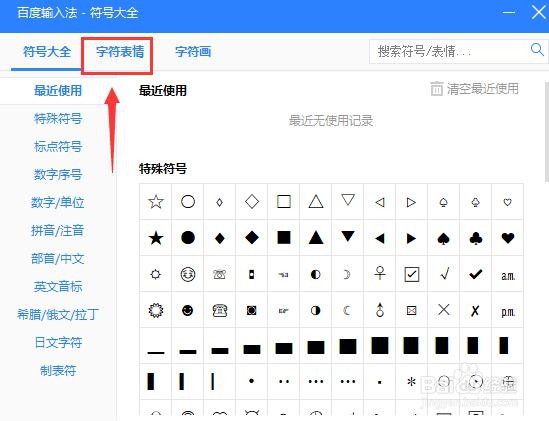Choose the solid black square symbol
This screenshot has height=421, width=549.
[x=284, y=237]
